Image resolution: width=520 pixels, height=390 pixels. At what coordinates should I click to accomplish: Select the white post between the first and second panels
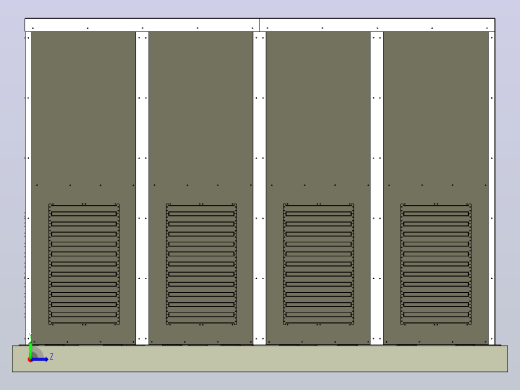tap(142, 188)
